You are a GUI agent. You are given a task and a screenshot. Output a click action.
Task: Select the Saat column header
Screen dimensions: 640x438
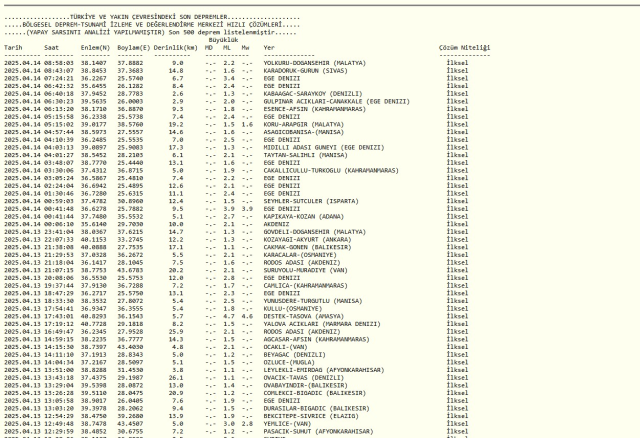click(x=52, y=47)
